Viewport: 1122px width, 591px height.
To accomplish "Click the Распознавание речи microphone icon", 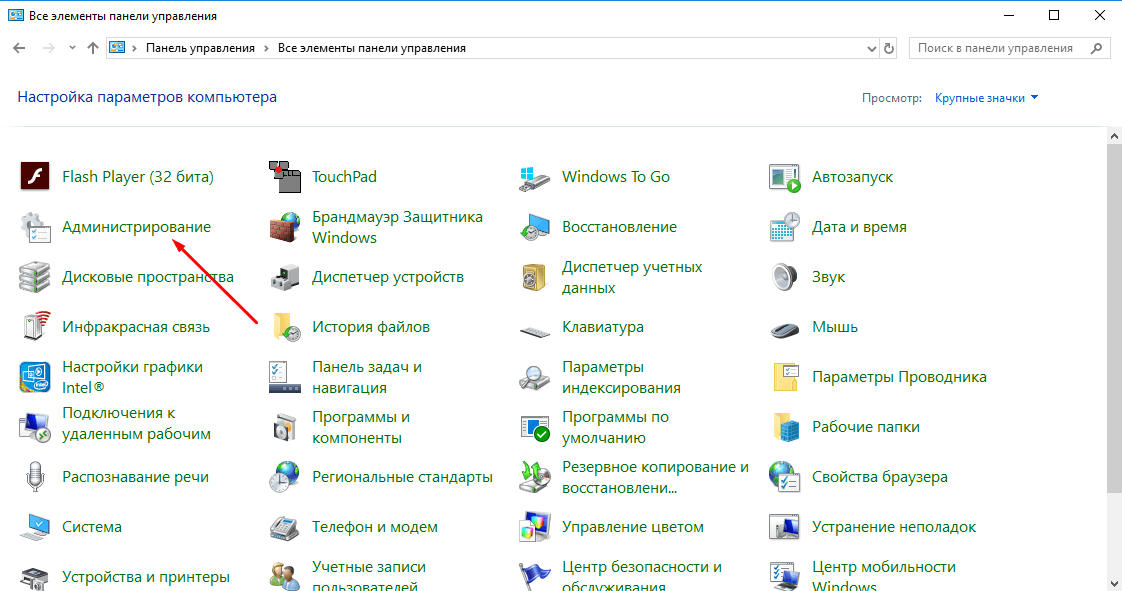I will coord(34,477).
